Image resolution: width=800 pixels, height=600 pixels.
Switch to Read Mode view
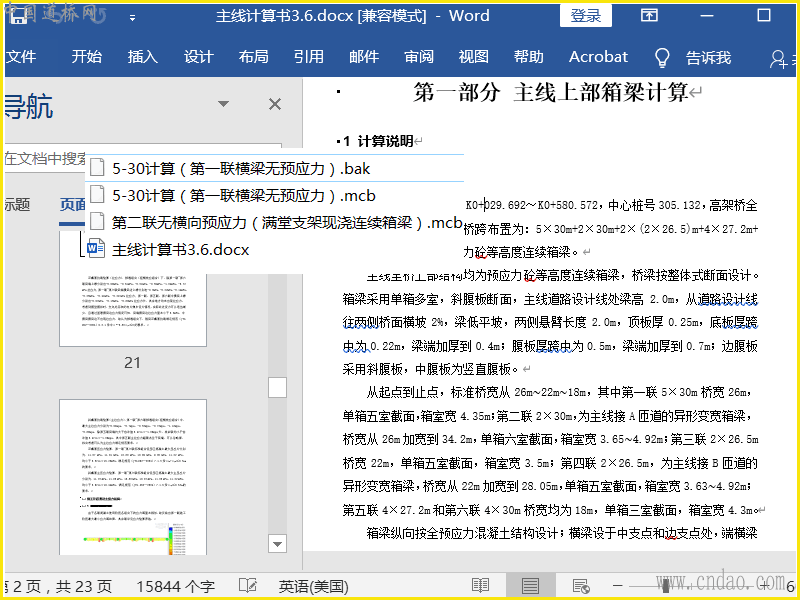[481, 586]
